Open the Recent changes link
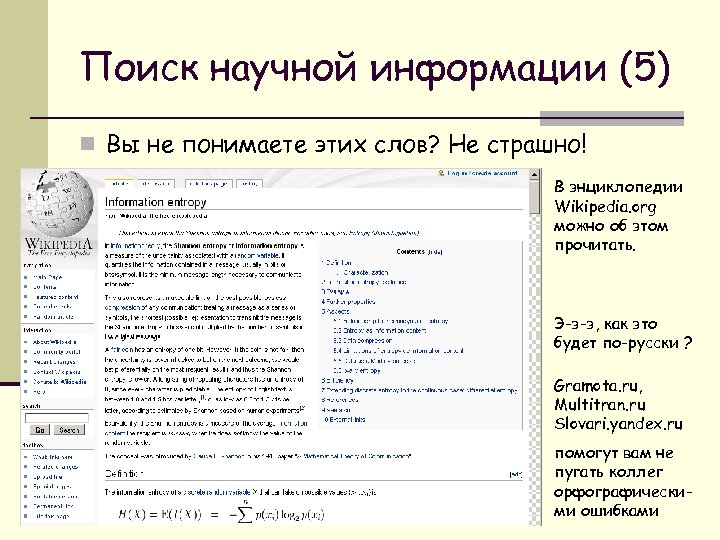This screenshot has height=540, width=720. [x=54, y=362]
